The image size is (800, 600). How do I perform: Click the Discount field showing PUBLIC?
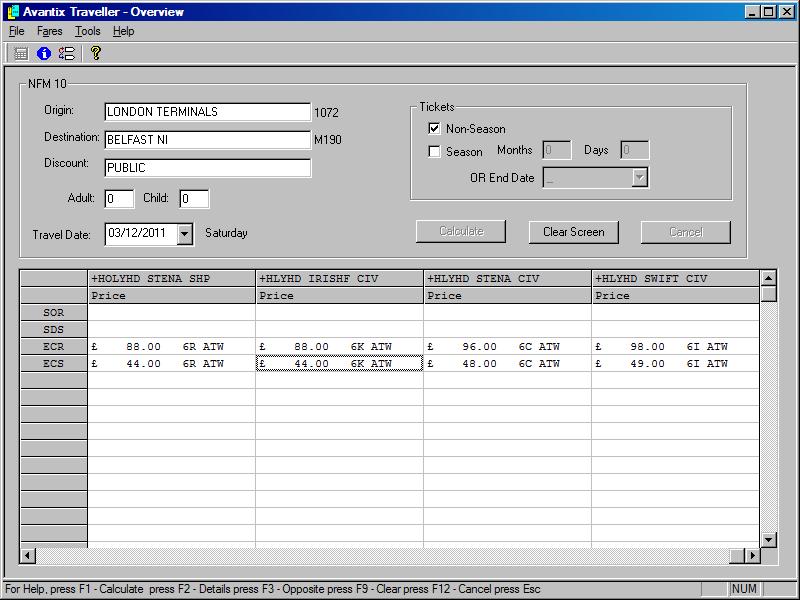tap(208, 168)
